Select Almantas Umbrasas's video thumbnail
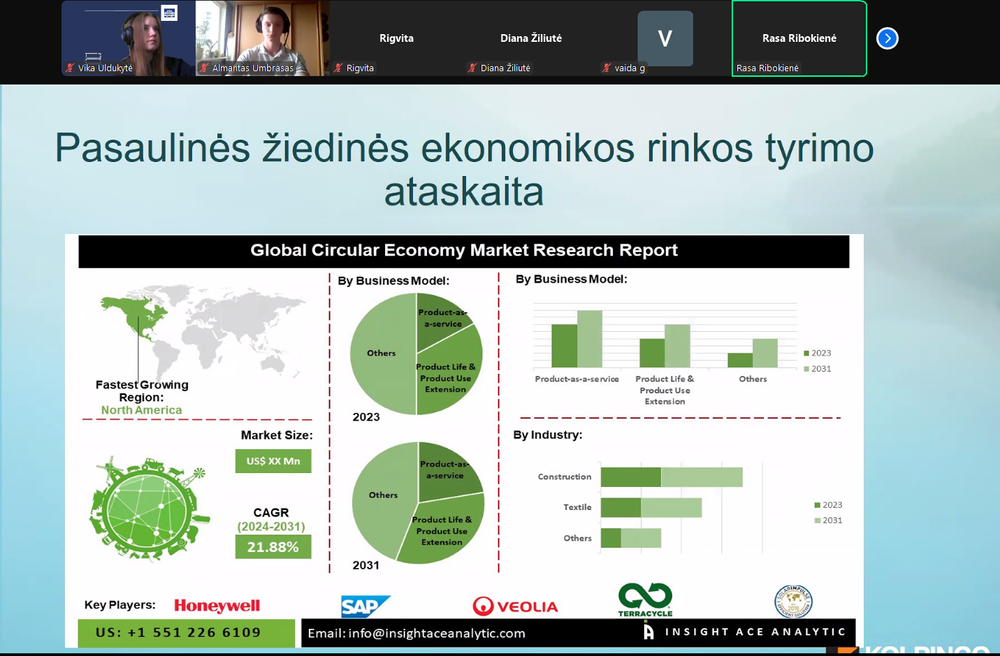1000x656 pixels. click(x=263, y=38)
